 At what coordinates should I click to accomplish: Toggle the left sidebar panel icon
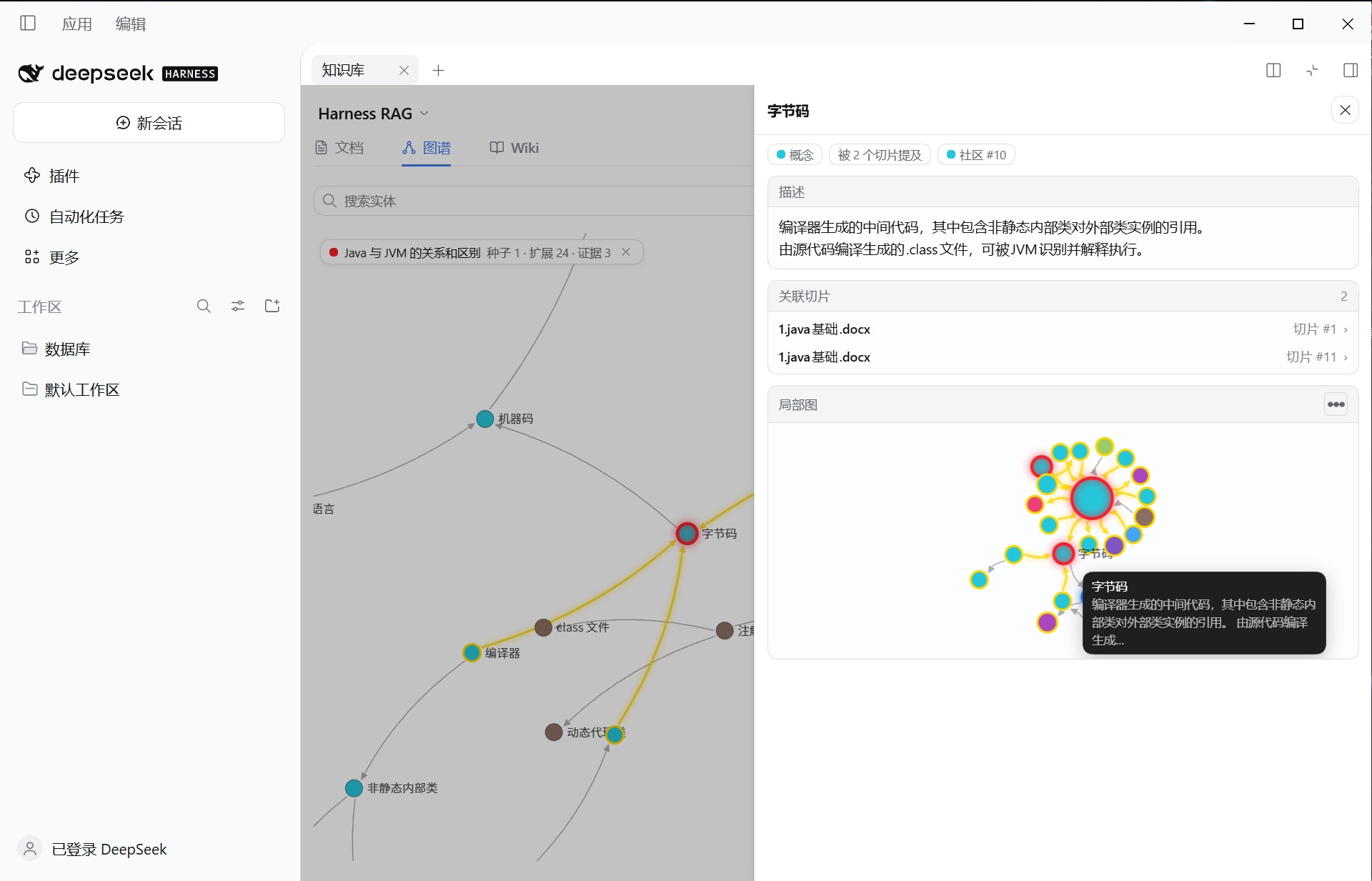point(28,24)
